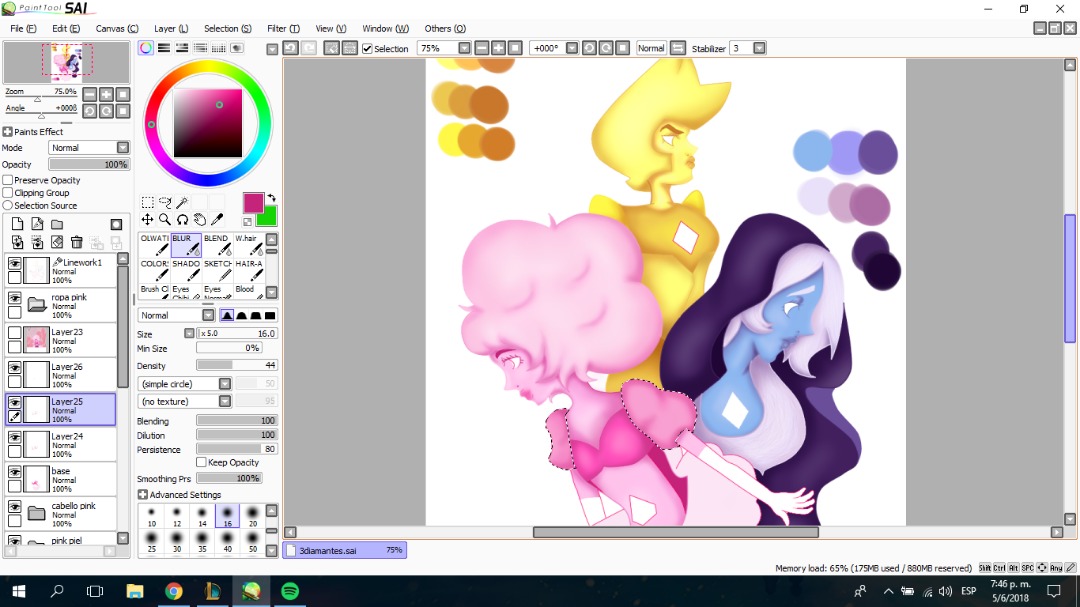This screenshot has width=1080, height=607.
Task: Open the Stabilizer value dropdown
Action: pos(759,48)
